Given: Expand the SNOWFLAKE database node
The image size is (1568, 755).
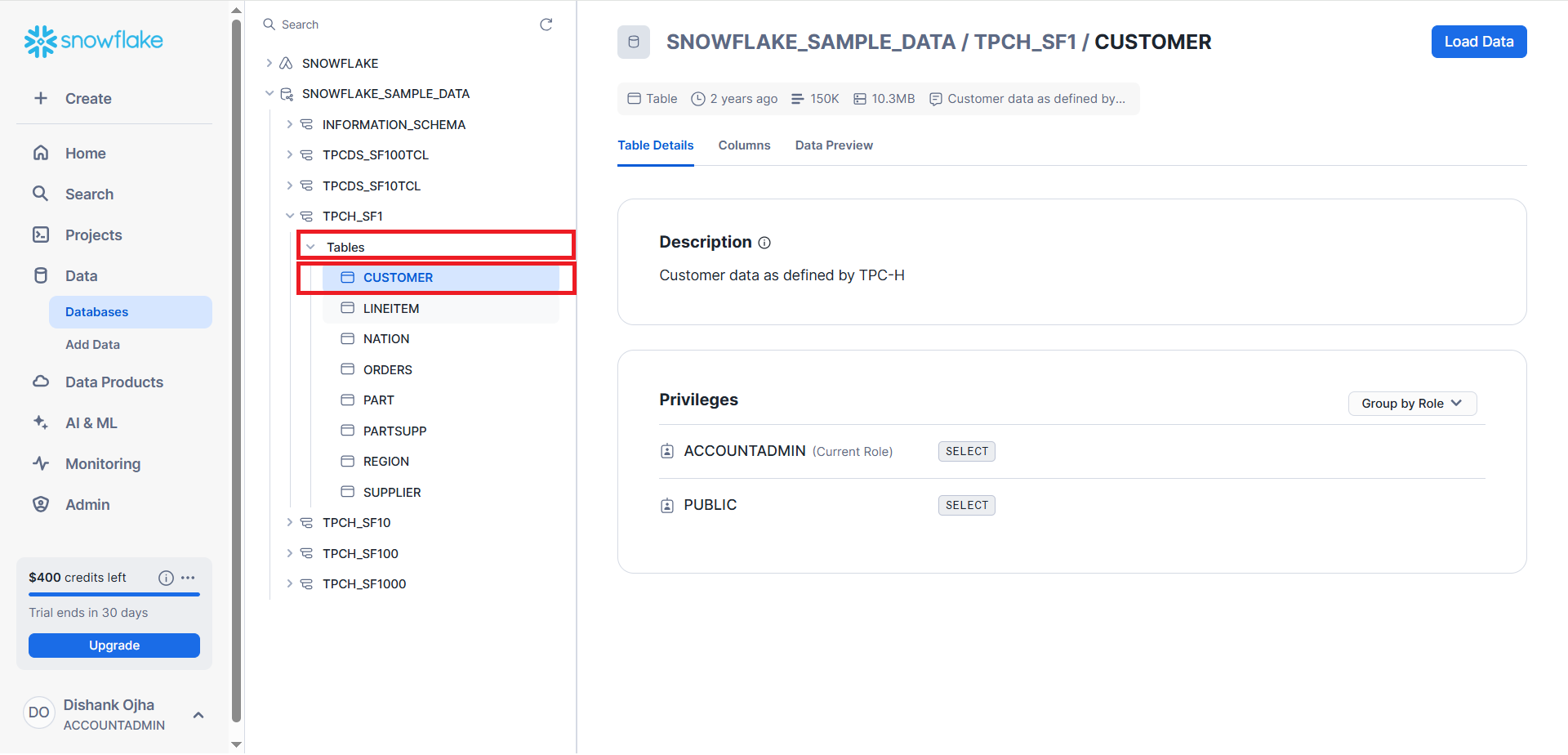Looking at the screenshot, I should 269,63.
